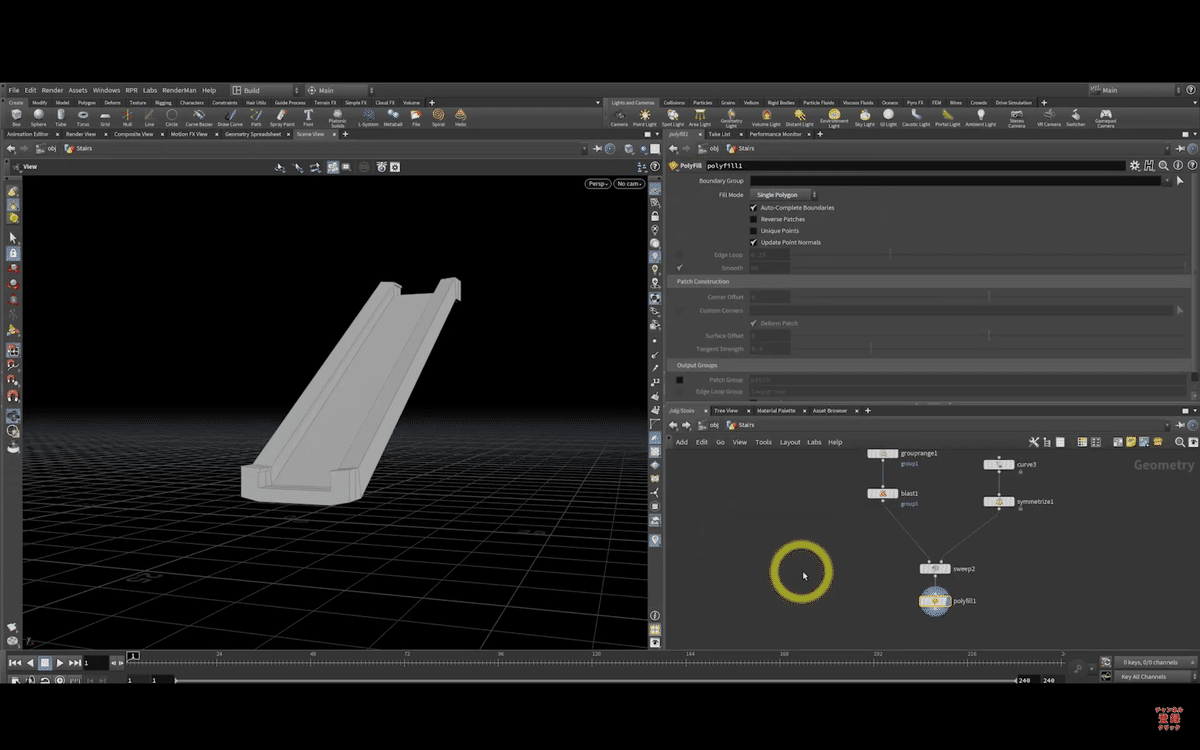This screenshot has height=750, width=1200.
Task: Select the Platonic Solids shelf tool
Action: point(337,118)
